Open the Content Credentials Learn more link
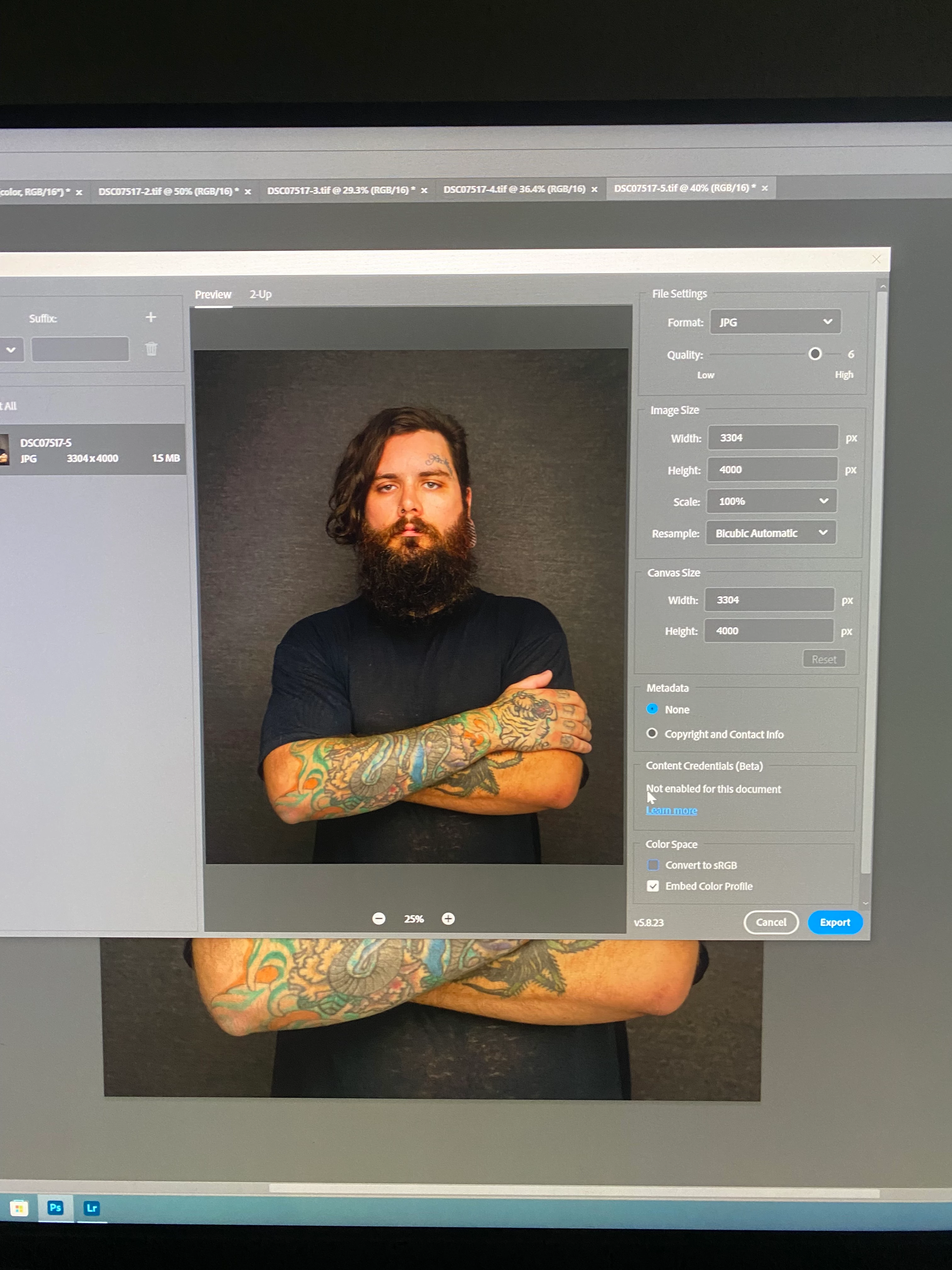Viewport: 952px width, 1270px height. pos(671,810)
